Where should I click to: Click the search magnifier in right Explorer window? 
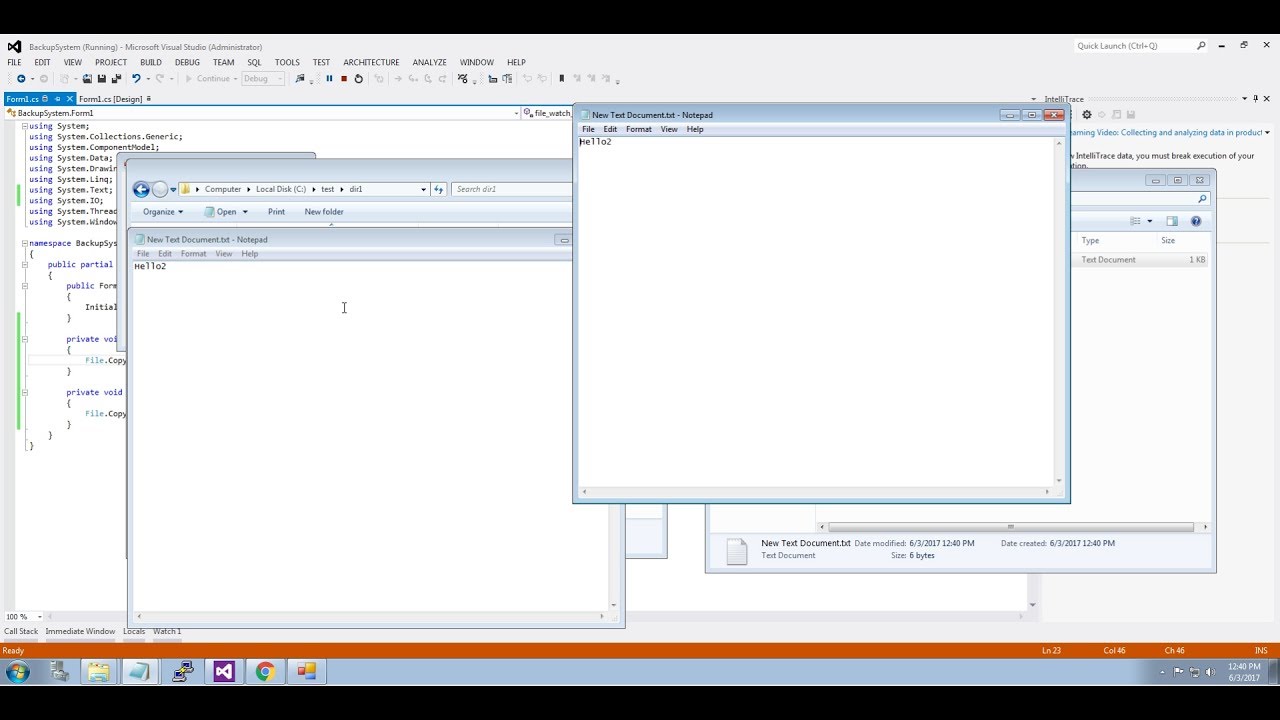tap(1202, 199)
